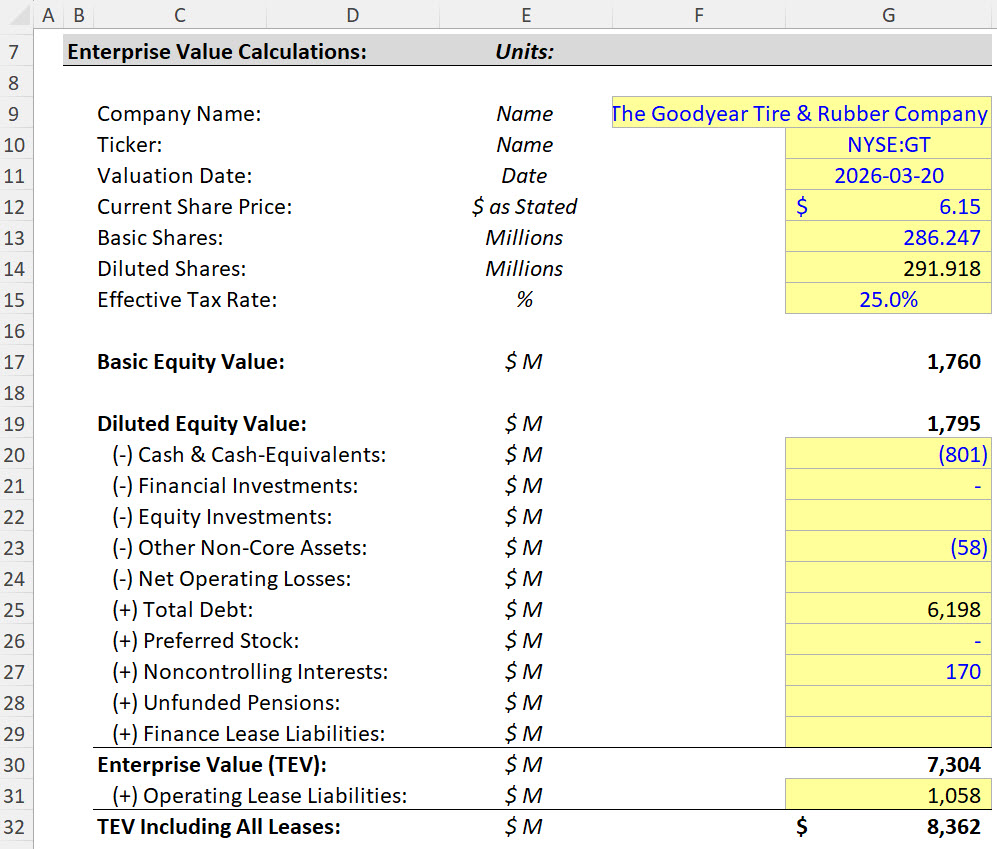The width and height of the screenshot is (997, 849).
Task: Select the 6.15 share price cell
Action: (888, 206)
